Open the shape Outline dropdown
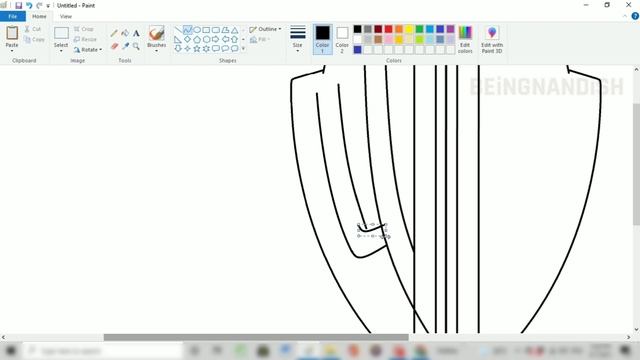 point(265,29)
